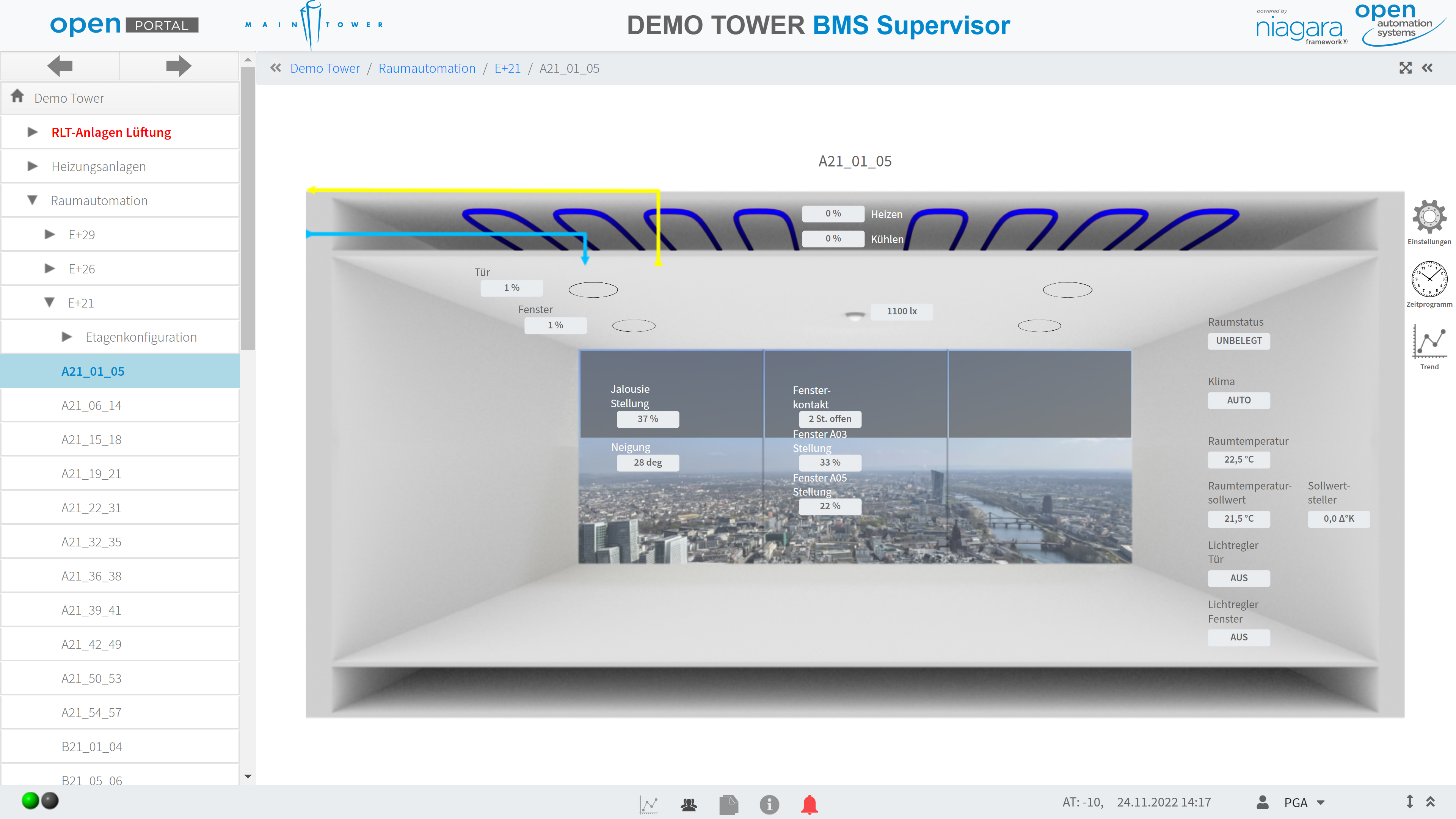Toggle the Lichtregler Fenster AUS state
Screen dimensions: 1456x819
tap(1238, 637)
